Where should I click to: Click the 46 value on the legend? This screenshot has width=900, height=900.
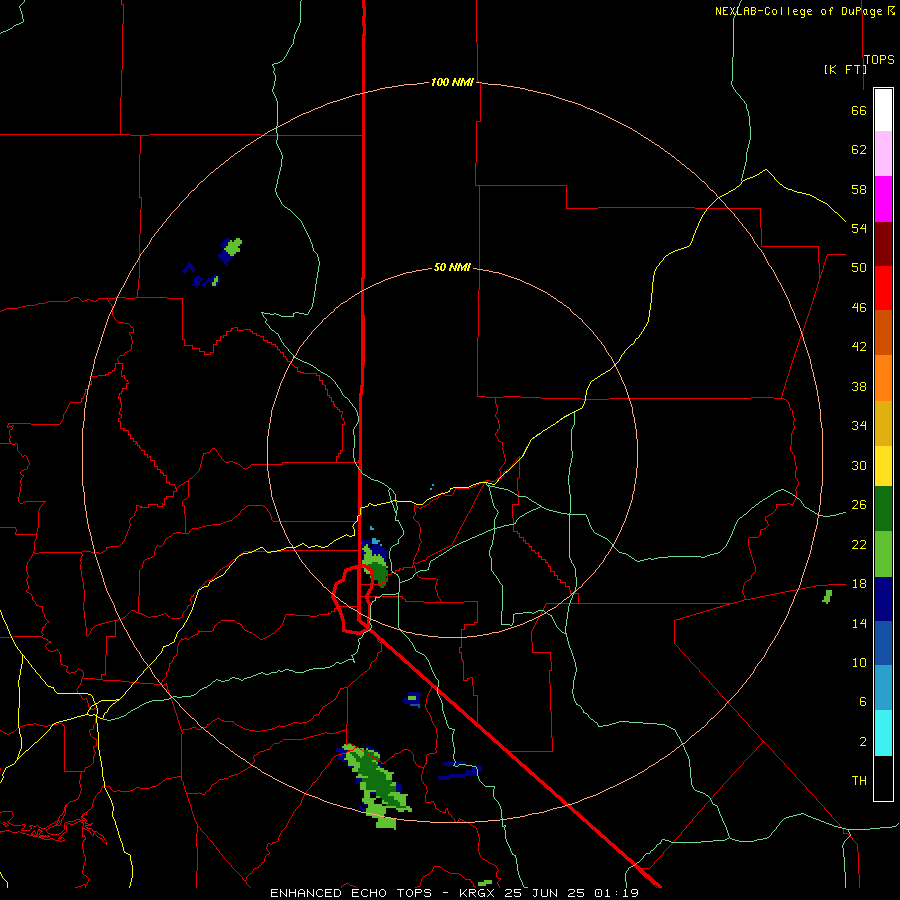pos(859,307)
